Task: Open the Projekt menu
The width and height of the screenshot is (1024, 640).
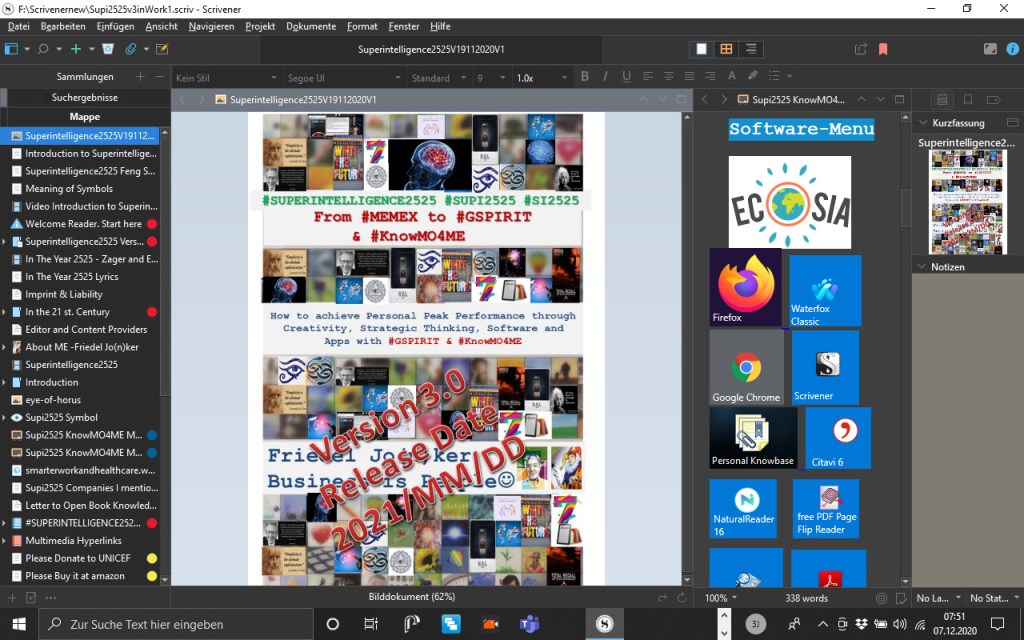Action: pyautogui.click(x=260, y=26)
